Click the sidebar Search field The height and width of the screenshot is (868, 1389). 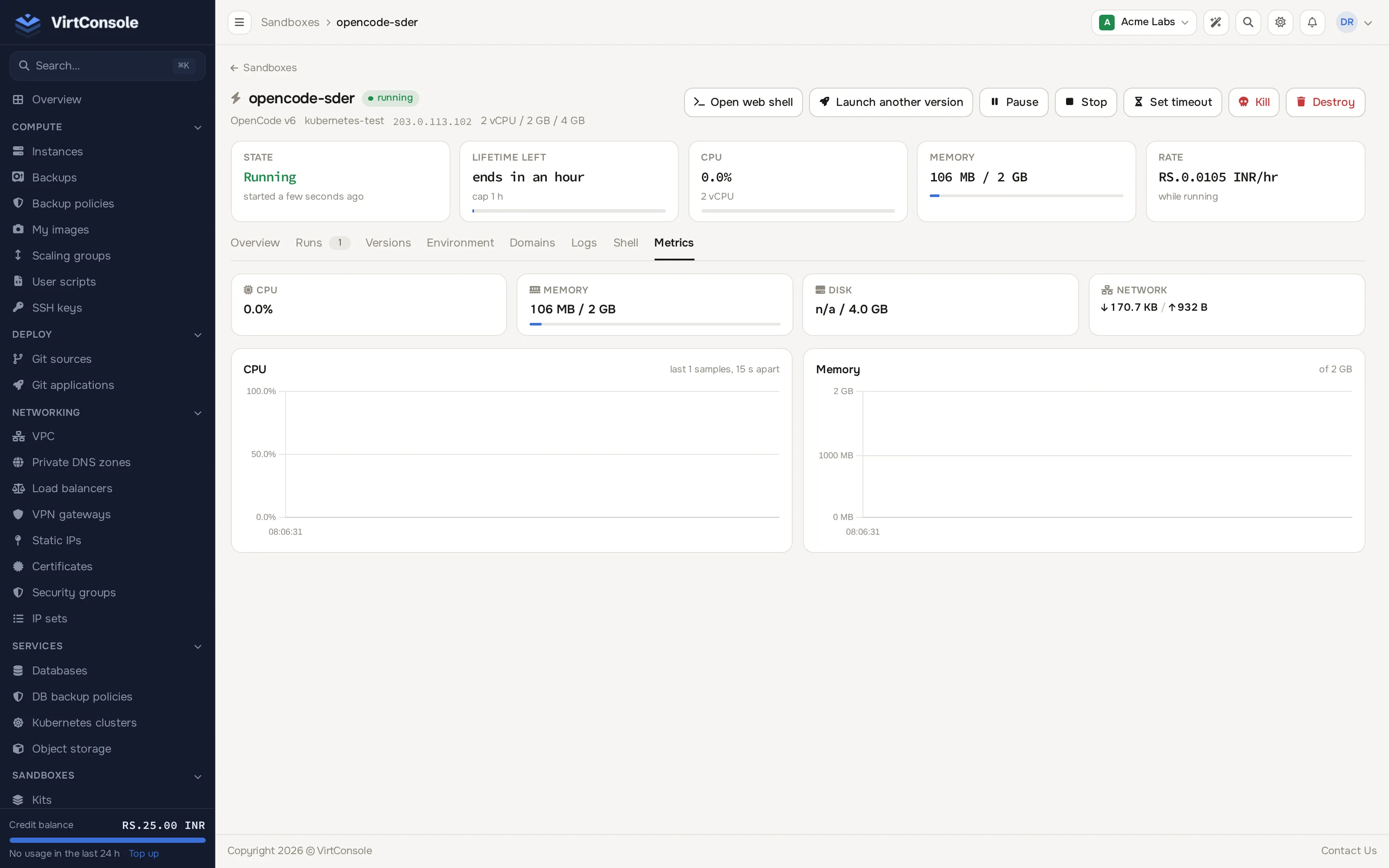[107, 66]
